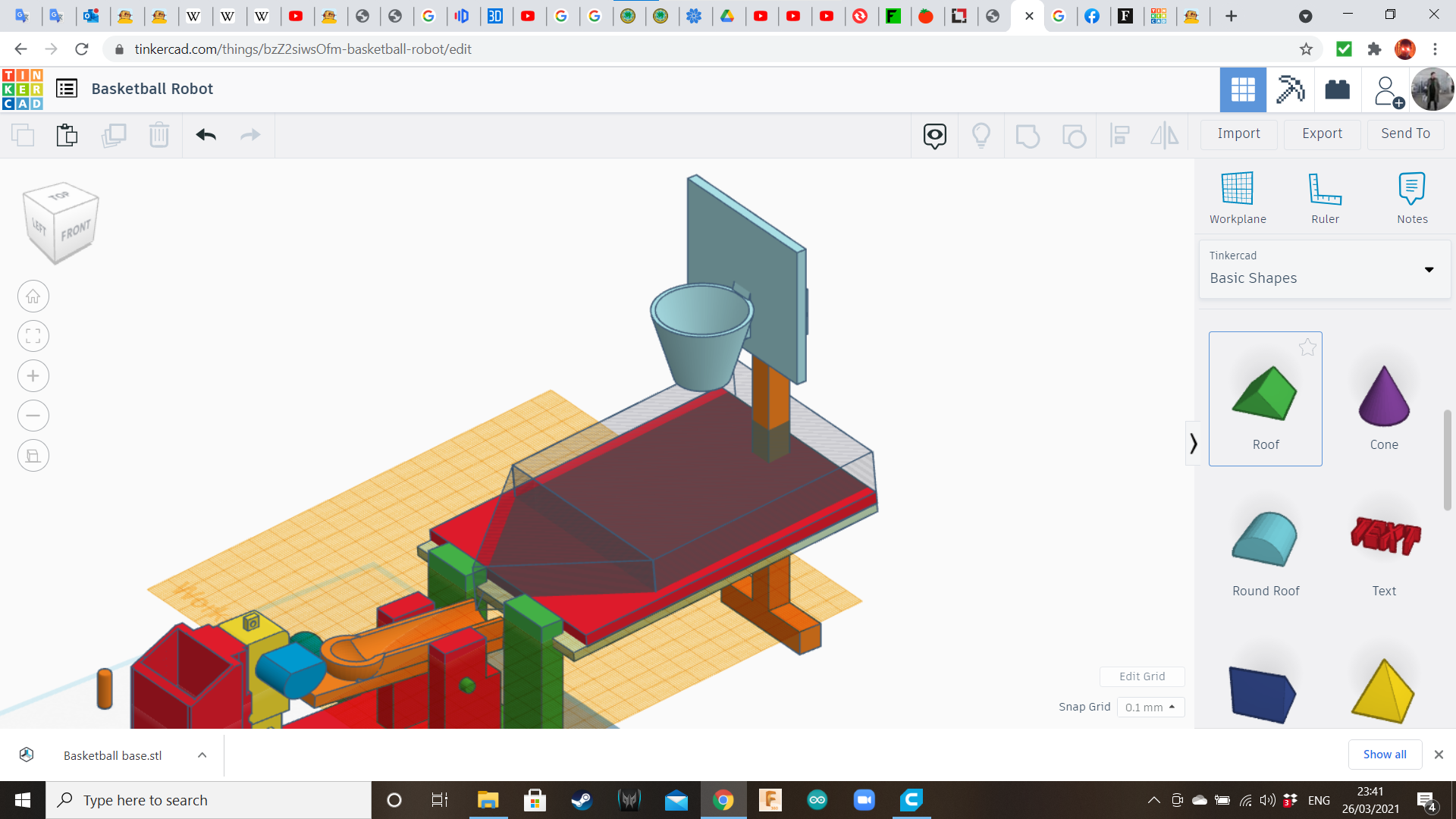Favorite the Roof shape star
The image size is (1456, 819).
[x=1307, y=347]
